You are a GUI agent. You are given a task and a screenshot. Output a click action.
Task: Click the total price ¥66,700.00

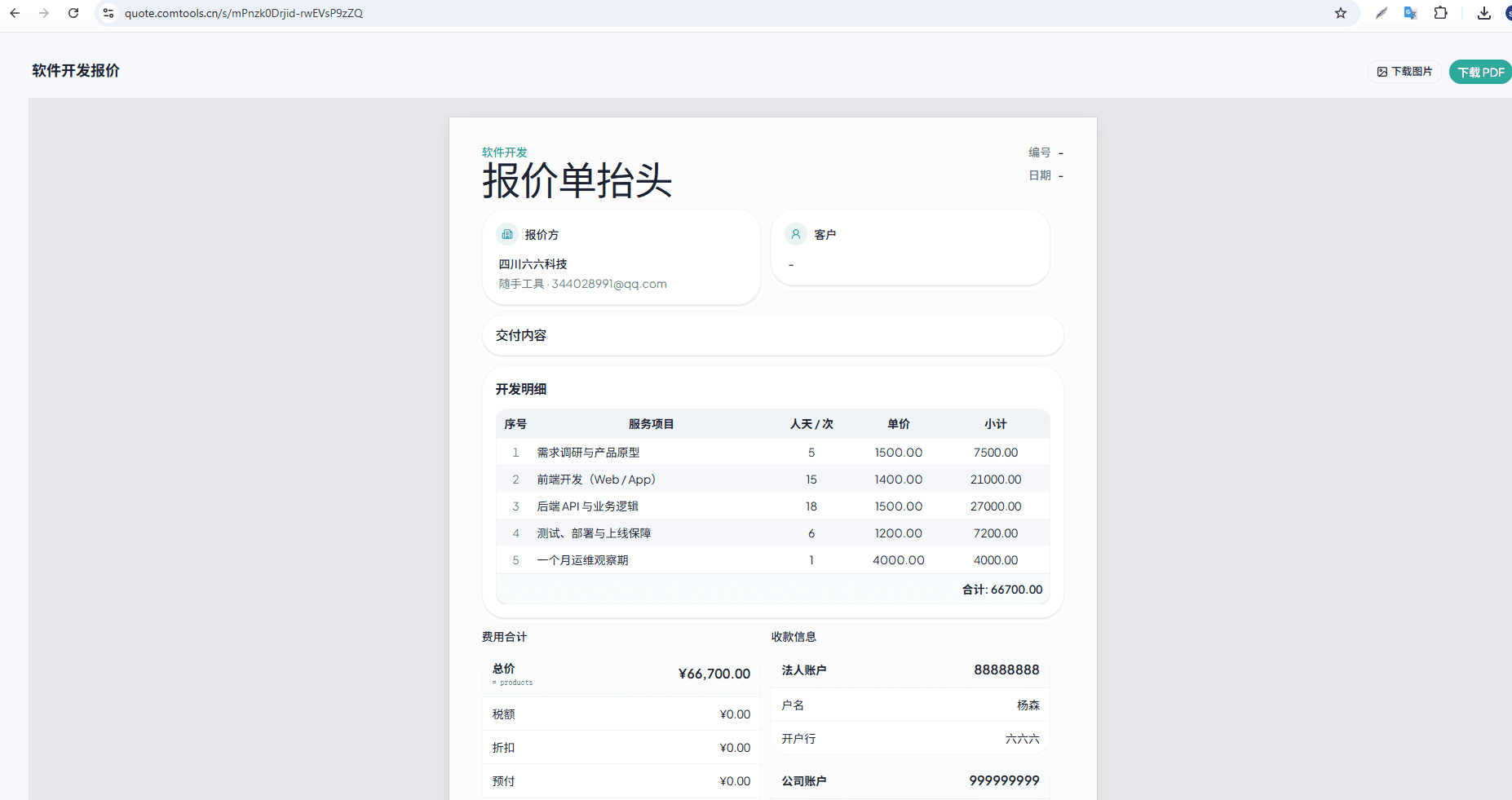(x=714, y=674)
